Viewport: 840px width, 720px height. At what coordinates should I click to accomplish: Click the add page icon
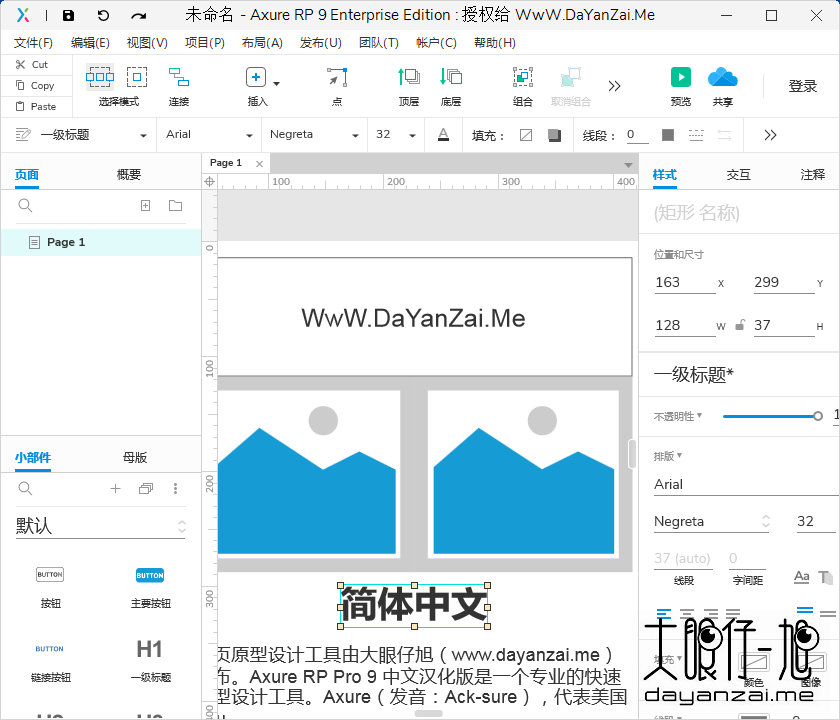(x=145, y=205)
